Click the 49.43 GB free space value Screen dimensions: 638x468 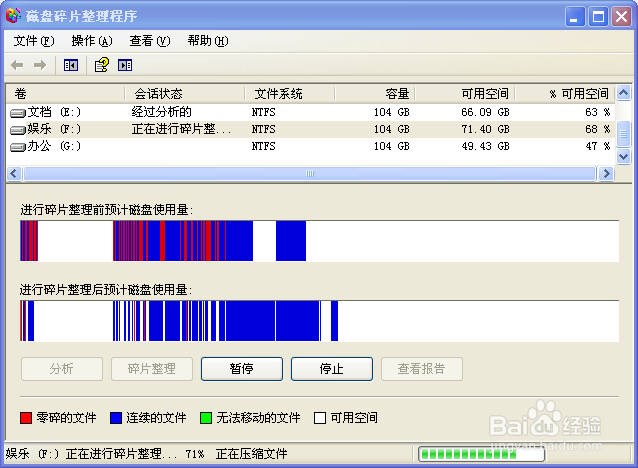[x=485, y=147]
